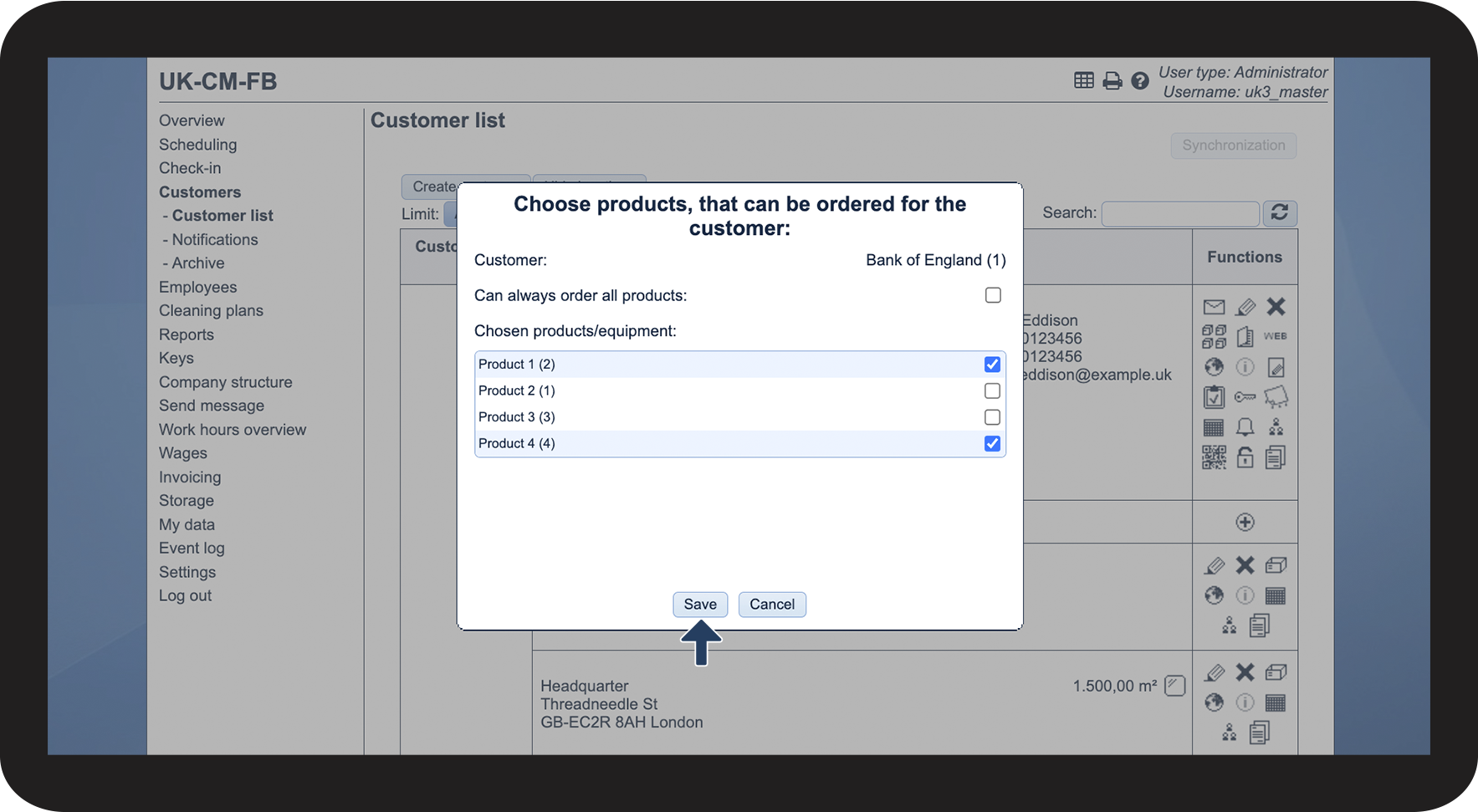Click into the Search field
The width and height of the screenshot is (1478, 812).
(1180, 213)
